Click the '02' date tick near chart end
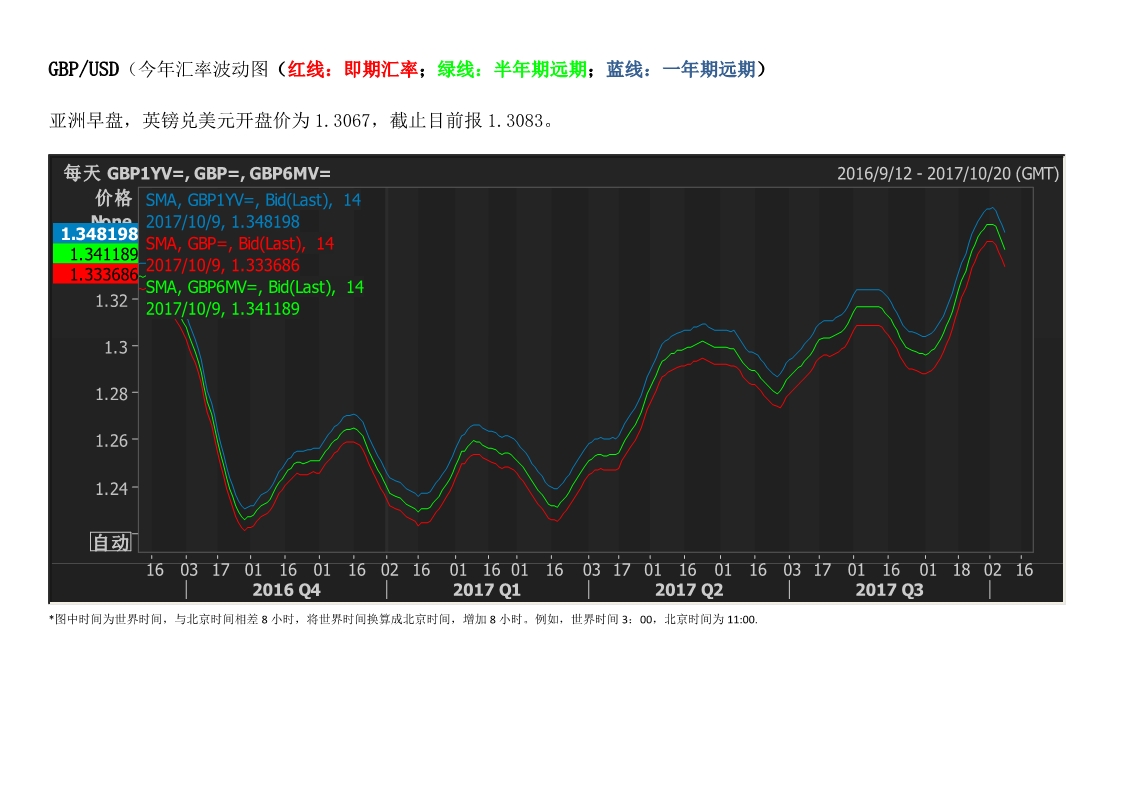This screenshot has width=1122, height=793. (992, 570)
